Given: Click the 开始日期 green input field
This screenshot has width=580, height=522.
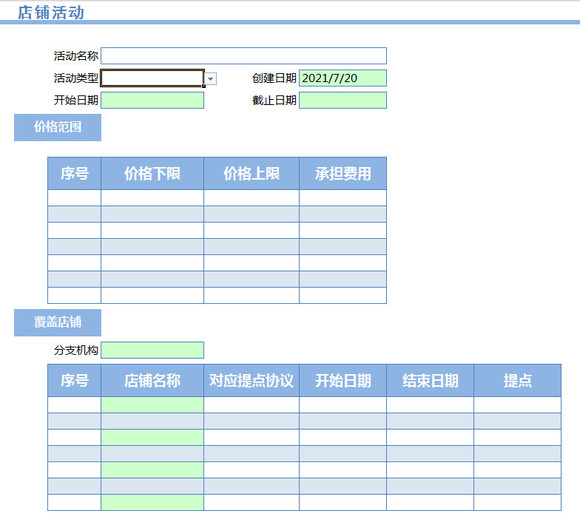Looking at the screenshot, I should pos(152,100).
